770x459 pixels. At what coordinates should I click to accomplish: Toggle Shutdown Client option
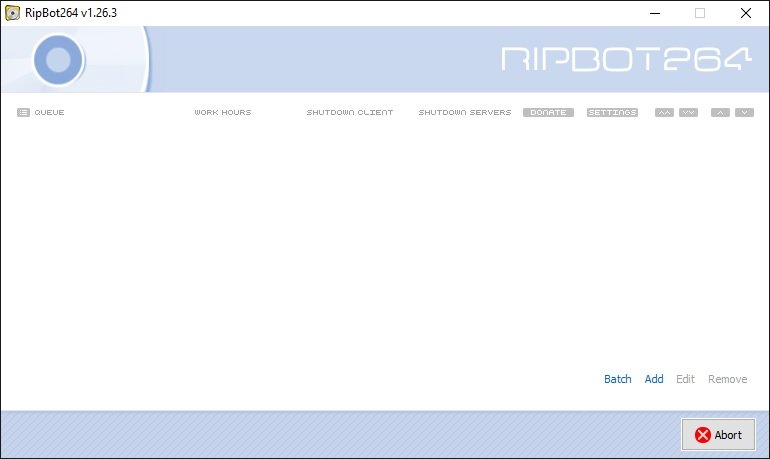tap(349, 113)
